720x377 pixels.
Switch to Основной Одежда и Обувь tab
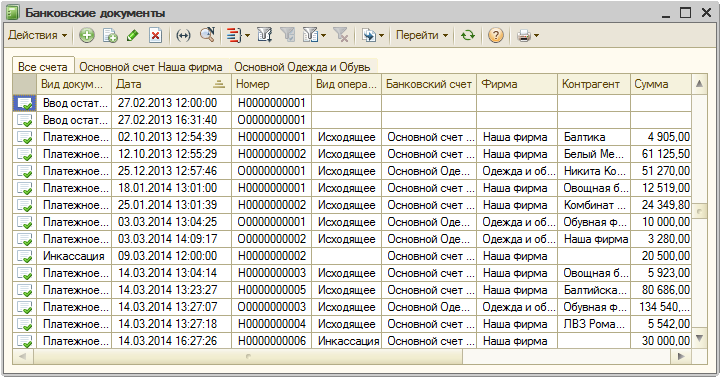point(302,67)
